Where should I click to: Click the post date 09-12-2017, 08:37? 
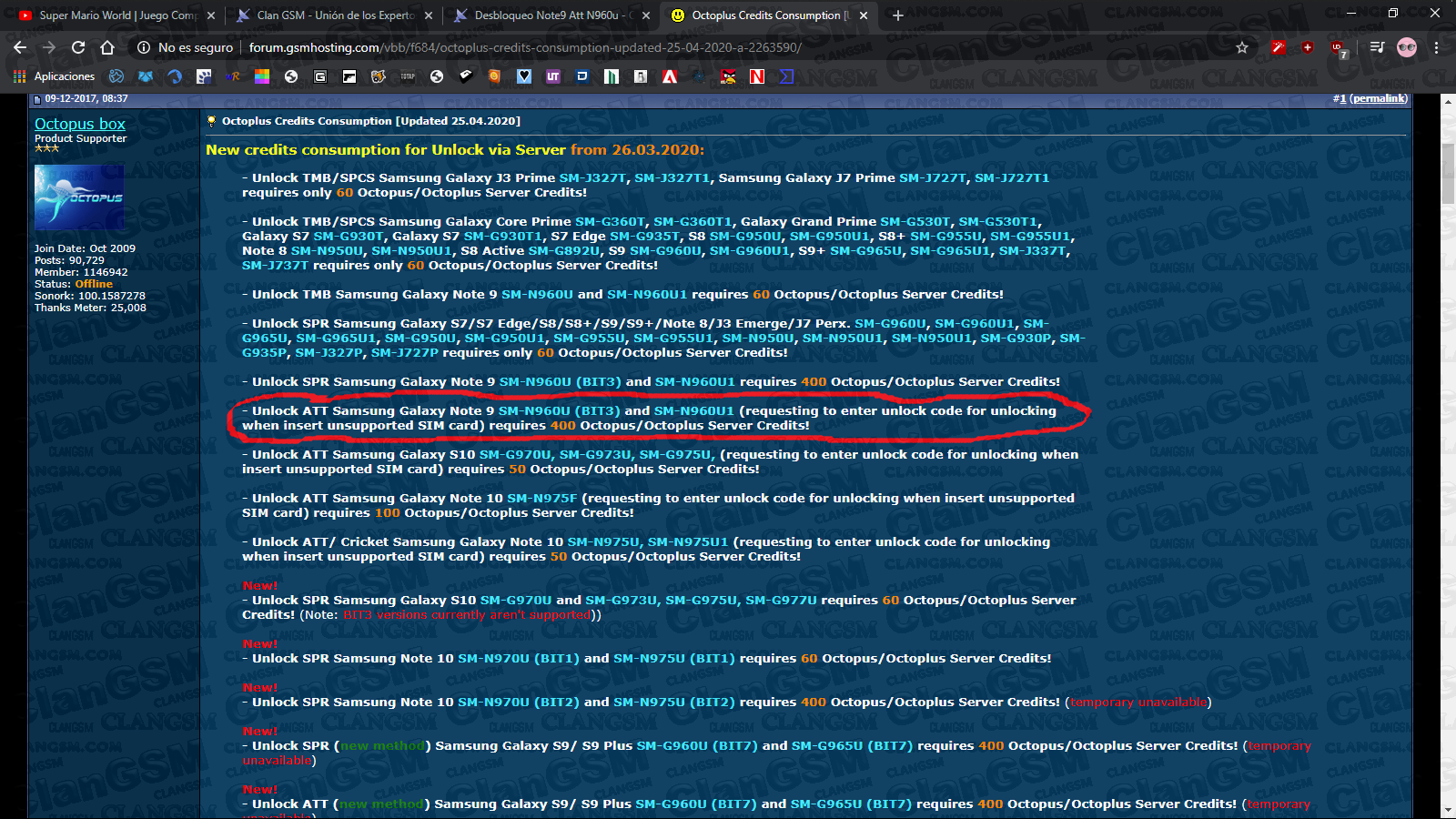click(86, 98)
